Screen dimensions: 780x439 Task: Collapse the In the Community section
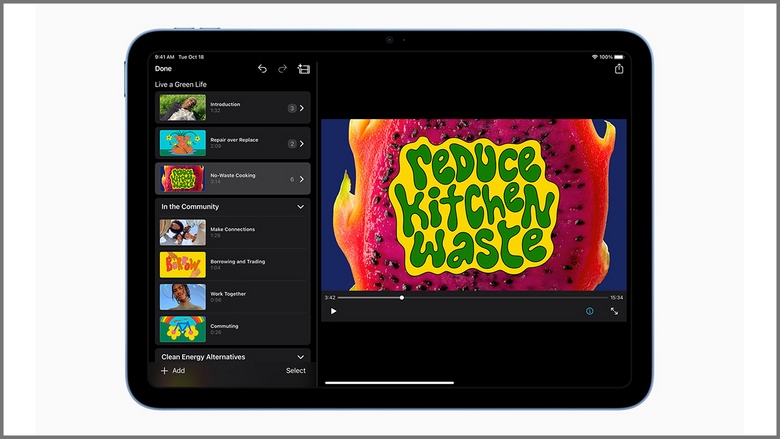tap(301, 207)
